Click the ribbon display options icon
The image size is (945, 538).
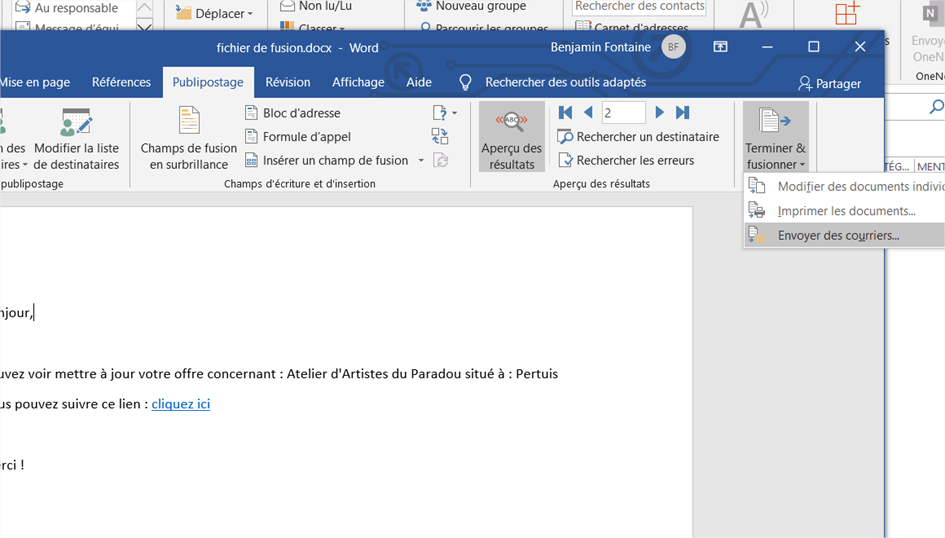click(x=720, y=47)
